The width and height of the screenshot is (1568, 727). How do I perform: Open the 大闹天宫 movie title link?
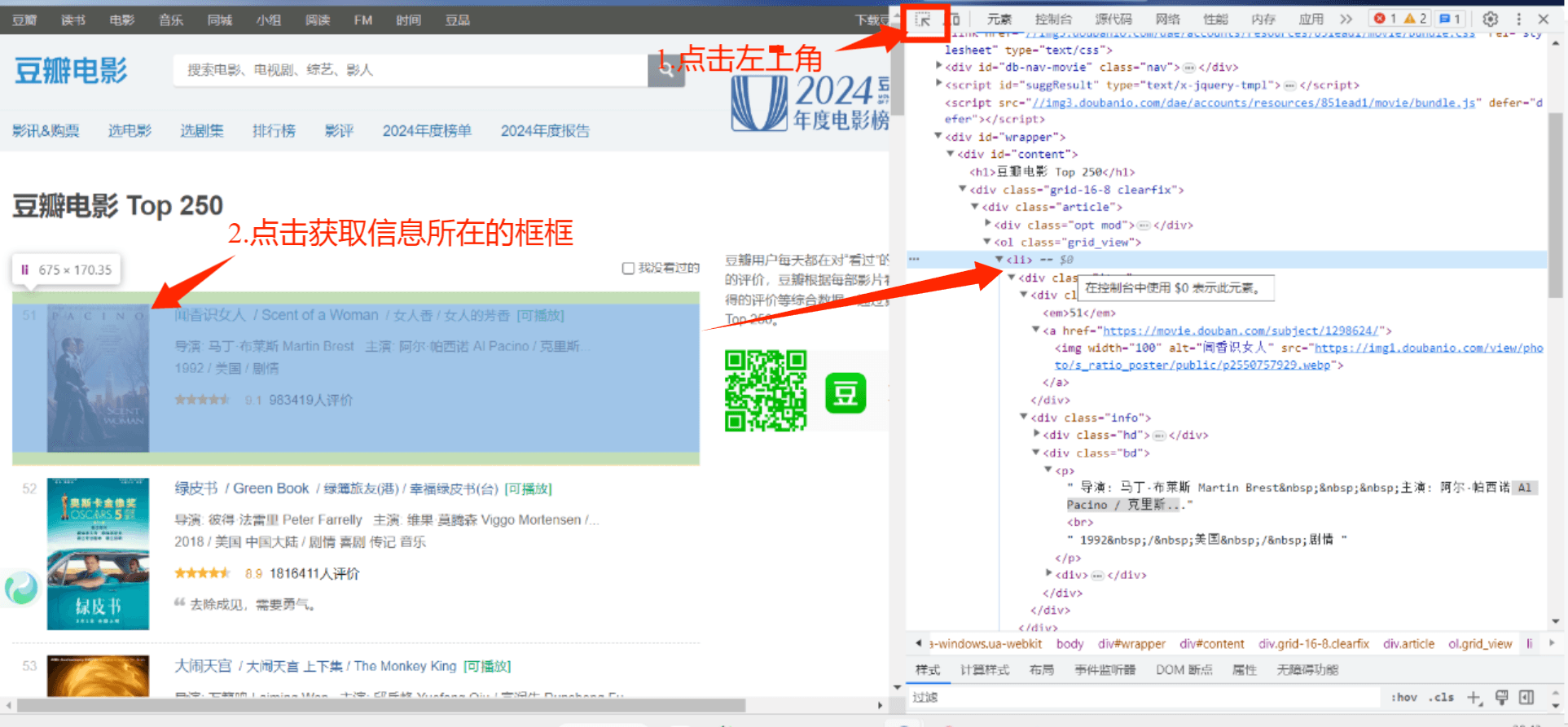coord(315,666)
